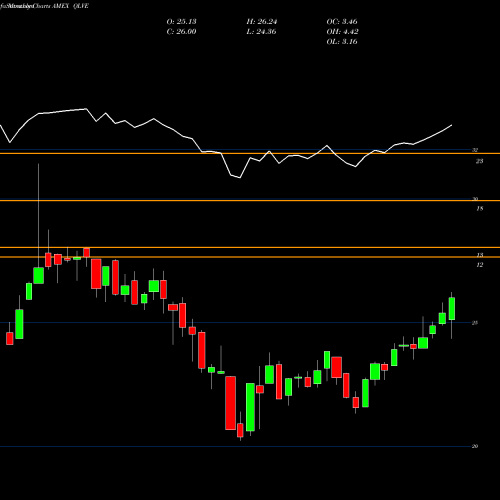Click the open price value "O: 25.13"
Screen dimensions: 500x500
pyautogui.click(x=181, y=22)
